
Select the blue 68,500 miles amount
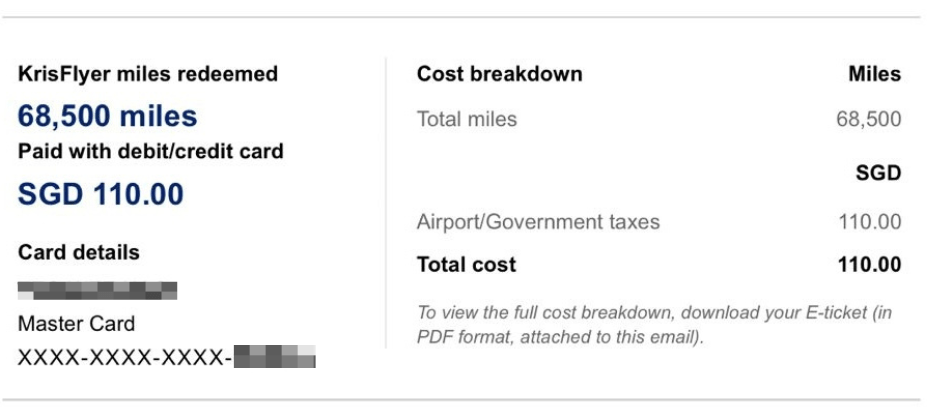tap(107, 117)
